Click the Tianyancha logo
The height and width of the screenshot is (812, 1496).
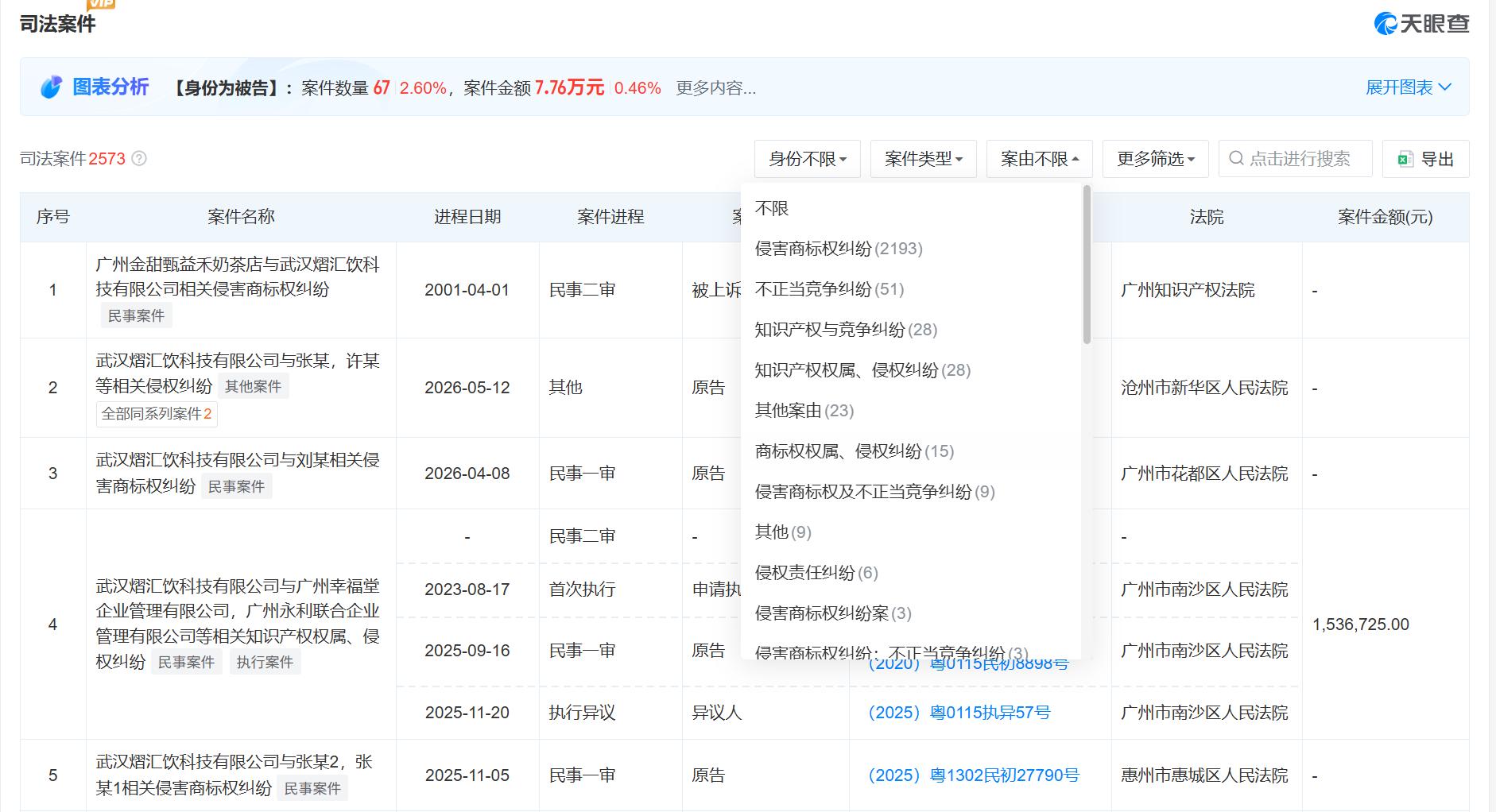pos(1421,24)
